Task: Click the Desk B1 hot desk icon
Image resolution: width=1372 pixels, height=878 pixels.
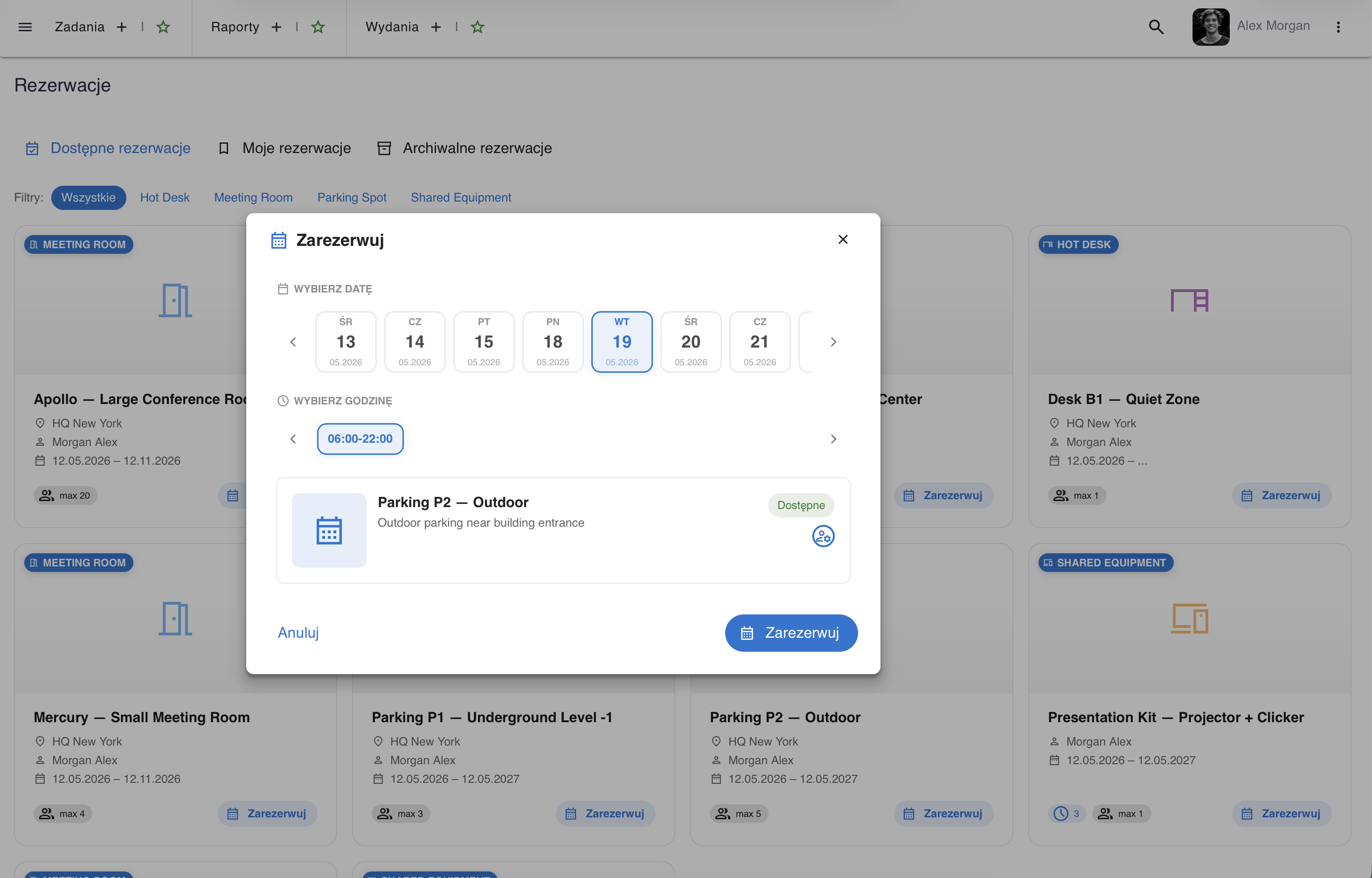Action: (x=1190, y=300)
